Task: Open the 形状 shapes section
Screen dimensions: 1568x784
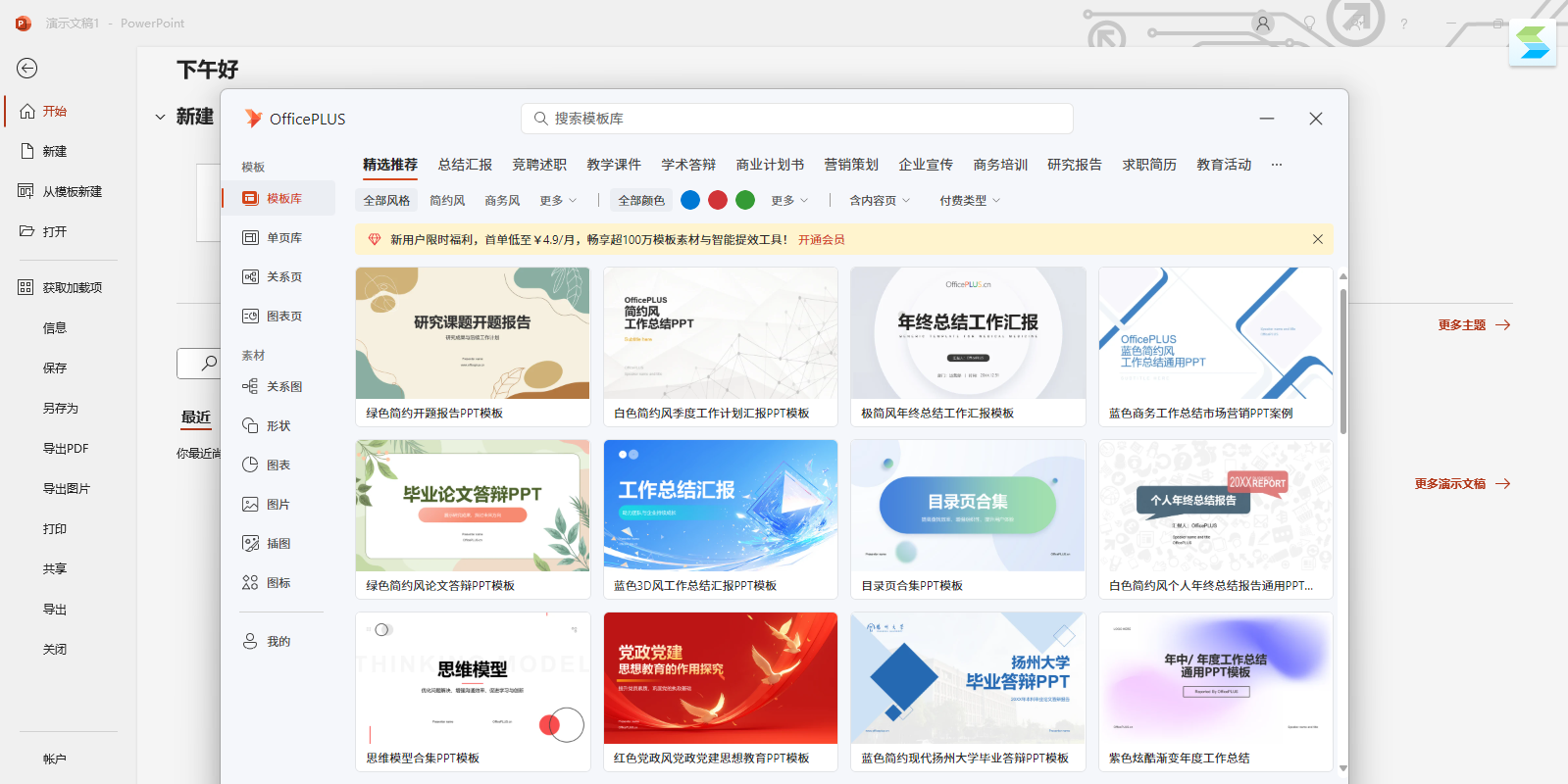Action: [278, 426]
